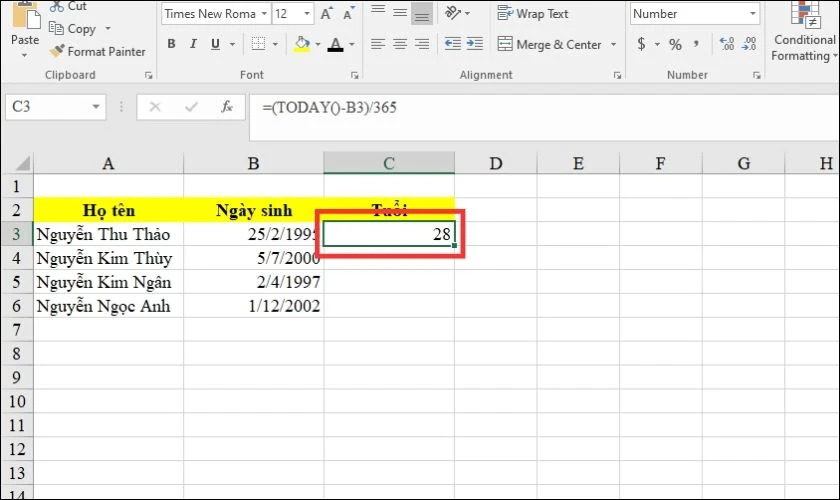Apply cell borders icon
This screenshot has height=500, width=840.
point(258,44)
